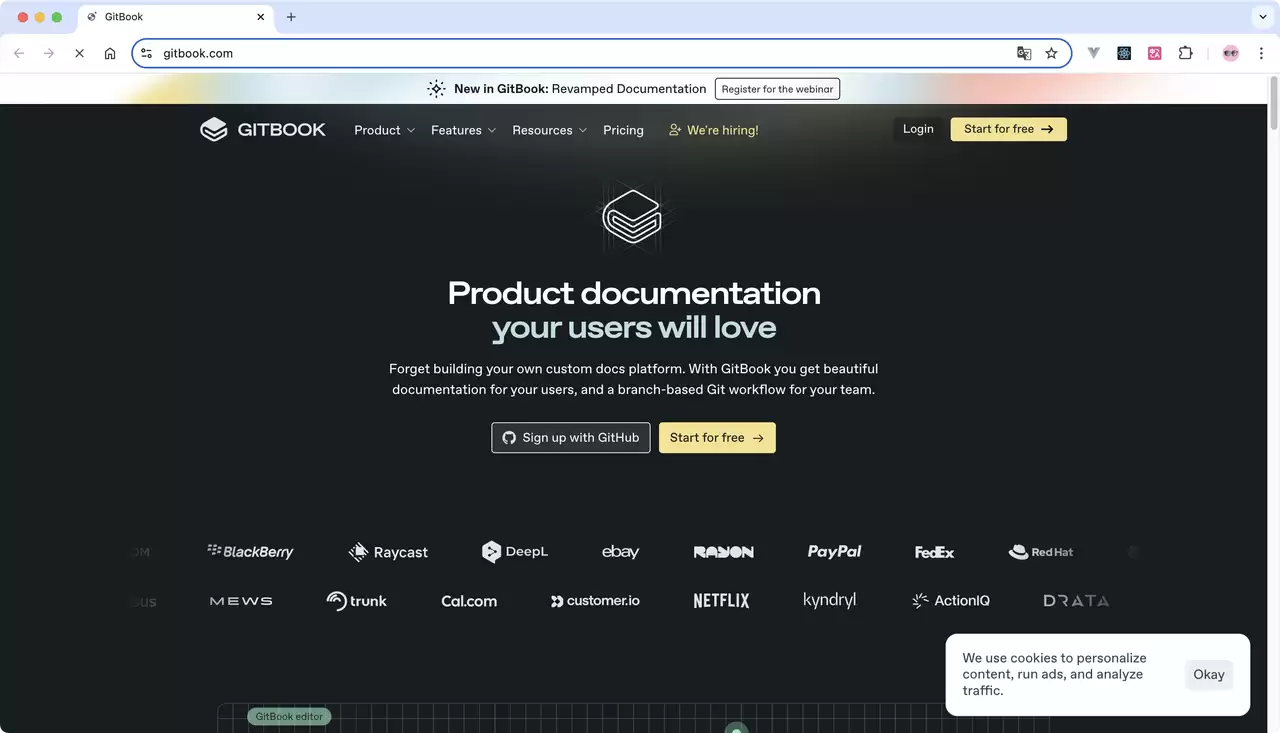Click the bookmark star icon in address bar

coord(1051,53)
